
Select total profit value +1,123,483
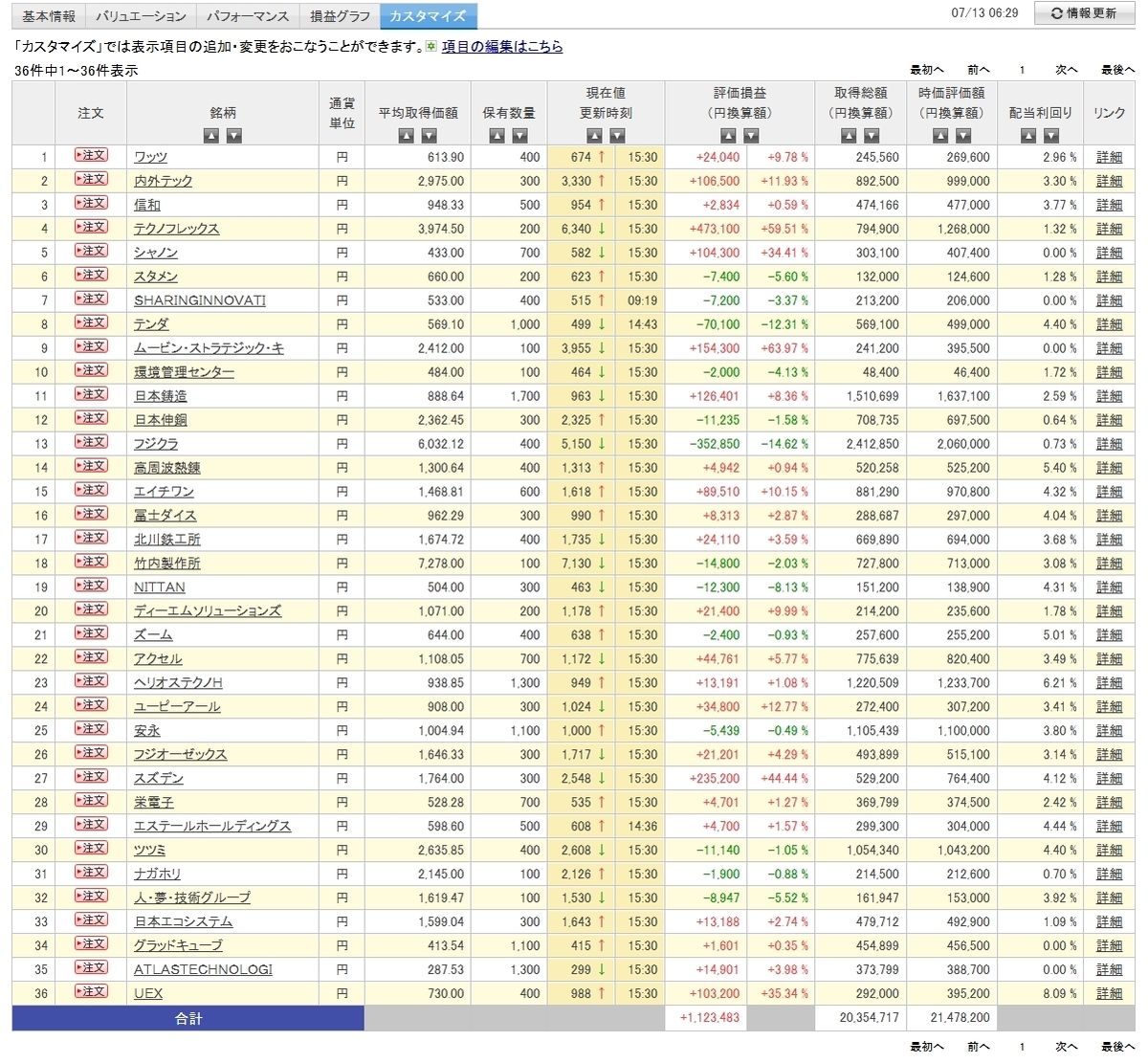(x=710, y=1017)
